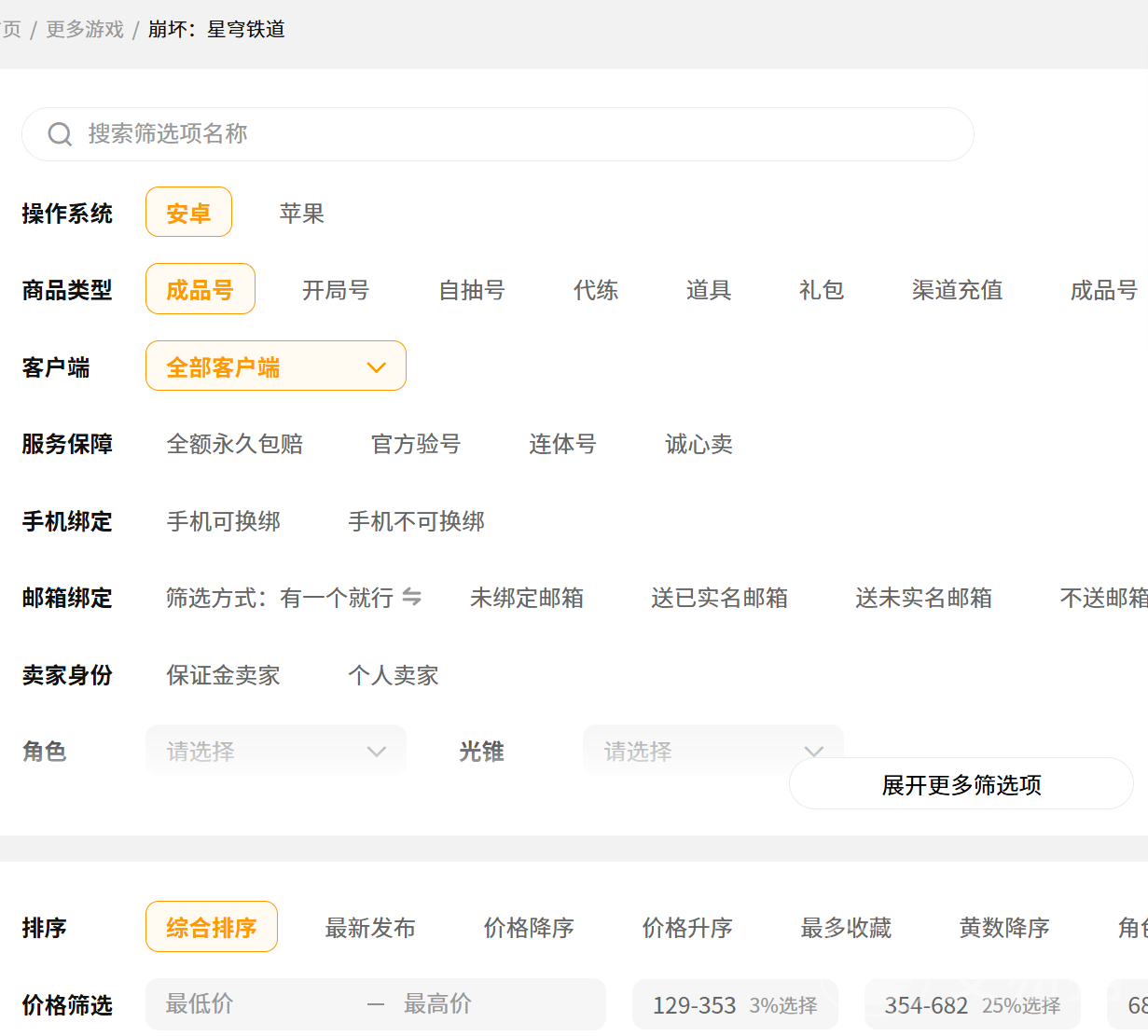
Task: Toggle 全额永久包赔 service filter
Action: pos(234,444)
